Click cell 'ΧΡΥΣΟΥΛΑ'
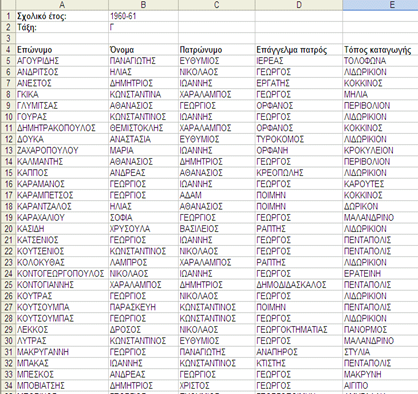 click(x=143, y=229)
